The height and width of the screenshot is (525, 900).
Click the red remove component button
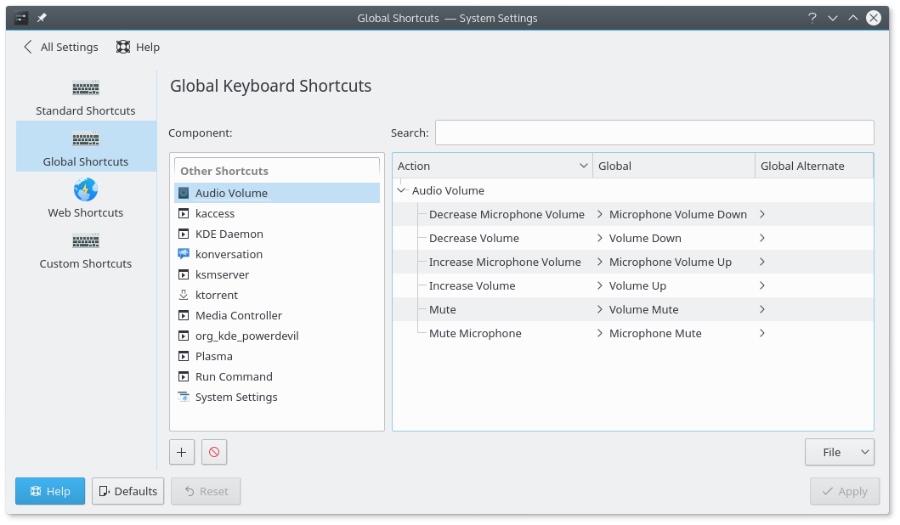(214, 452)
